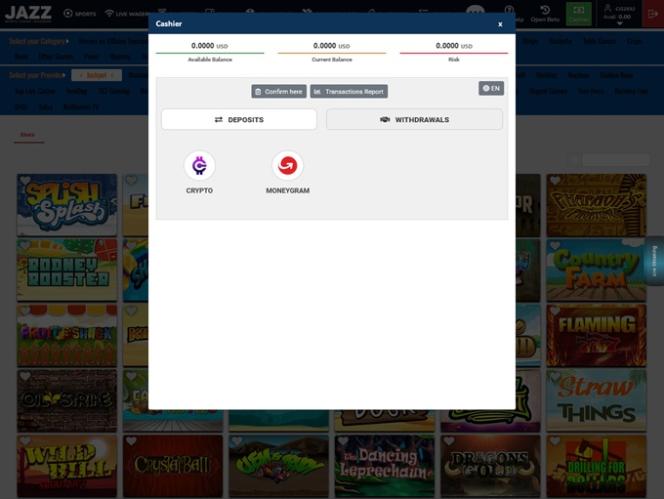The width and height of the screenshot is (664, 499).
Task: Switch to the Deposits tab
Action: pos(239,120)
